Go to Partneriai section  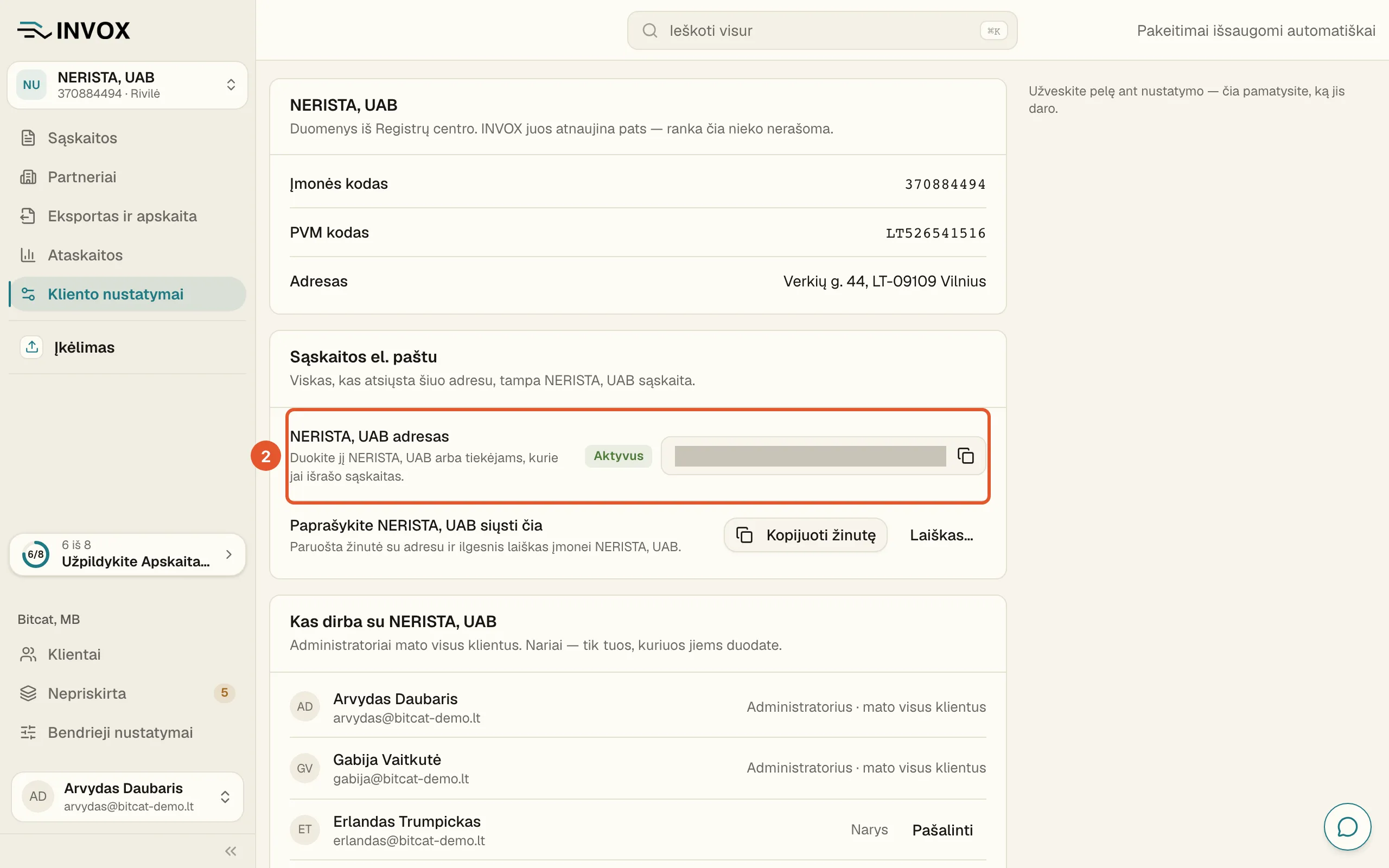128,177
